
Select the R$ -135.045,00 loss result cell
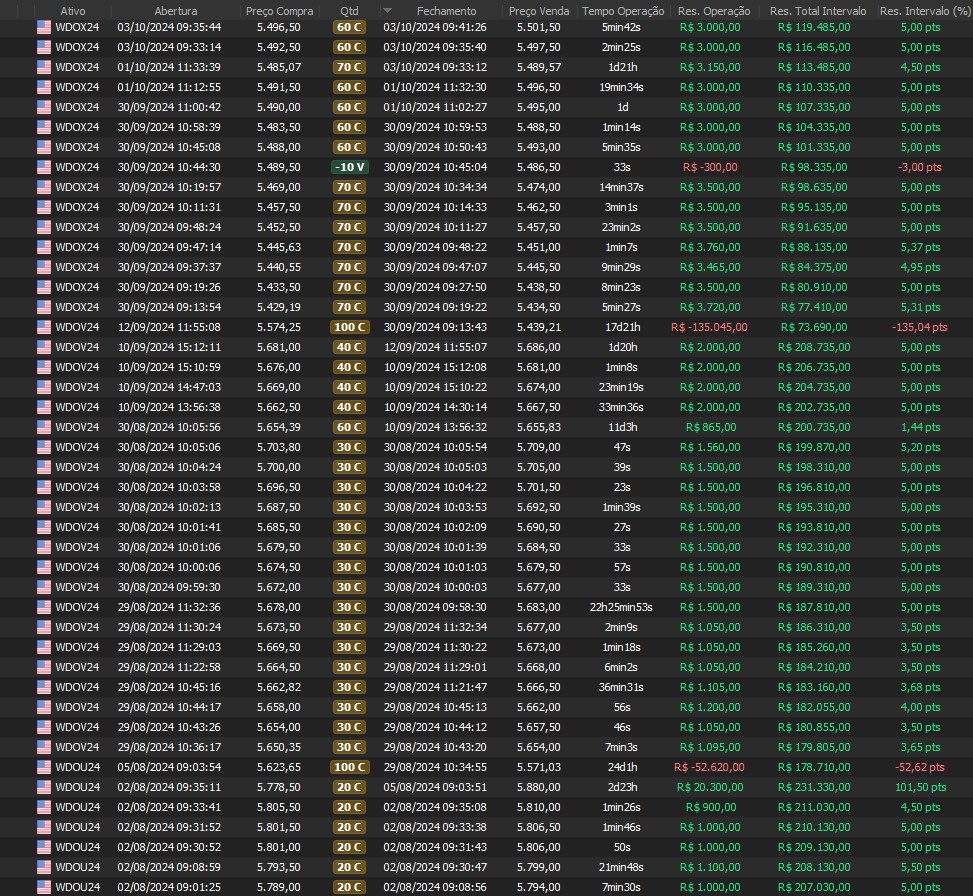tap(709, 327)
